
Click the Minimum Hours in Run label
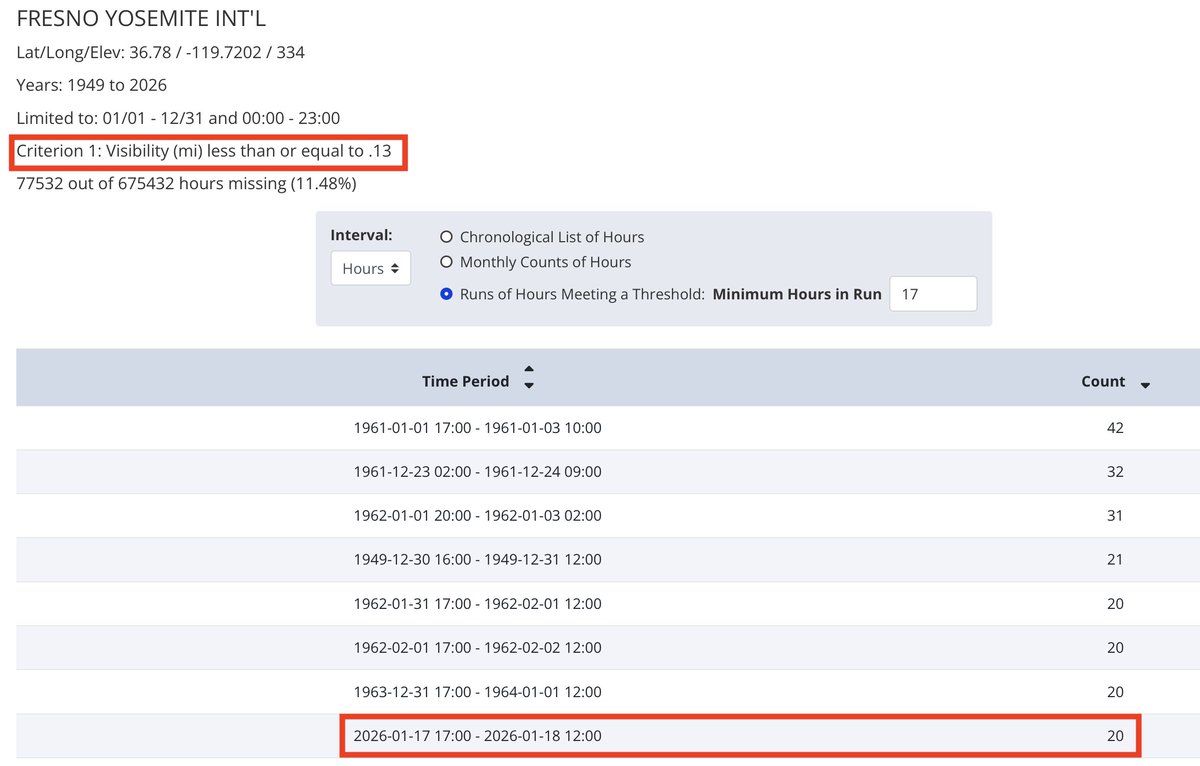pos(797,294)
